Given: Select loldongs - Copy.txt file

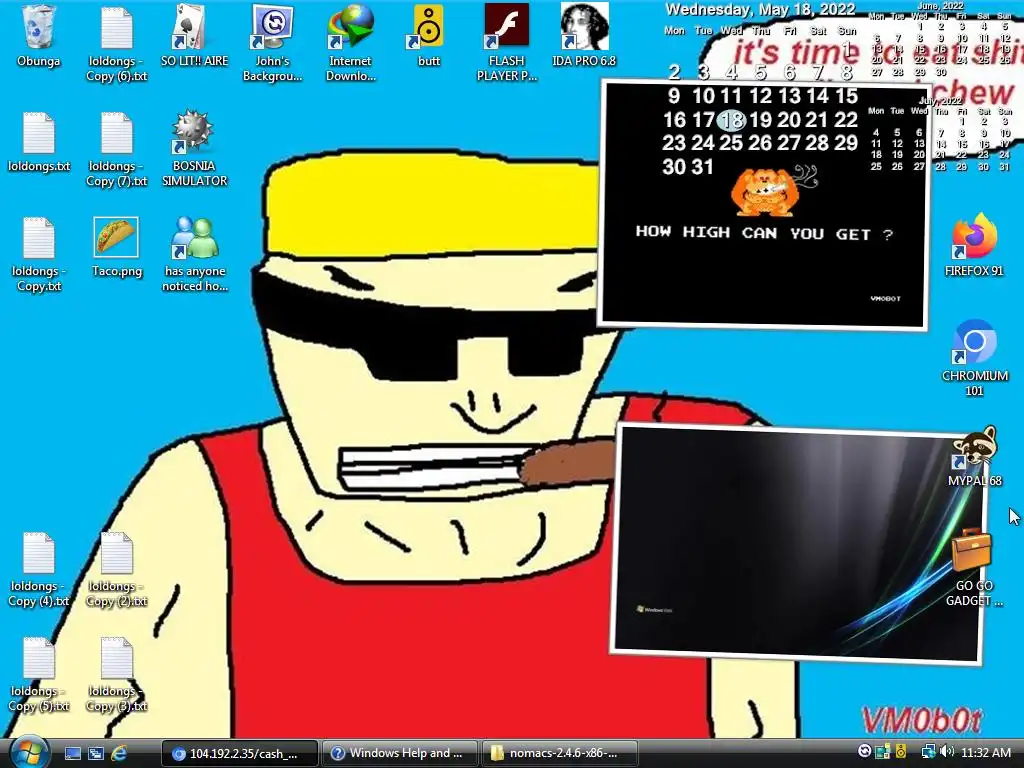Looking at the screenshot, I should click(x=39, y=255).
